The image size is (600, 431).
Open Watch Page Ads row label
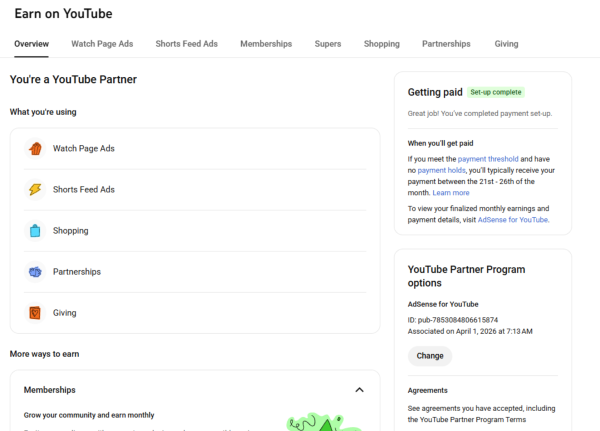click(x=84, y=149)
